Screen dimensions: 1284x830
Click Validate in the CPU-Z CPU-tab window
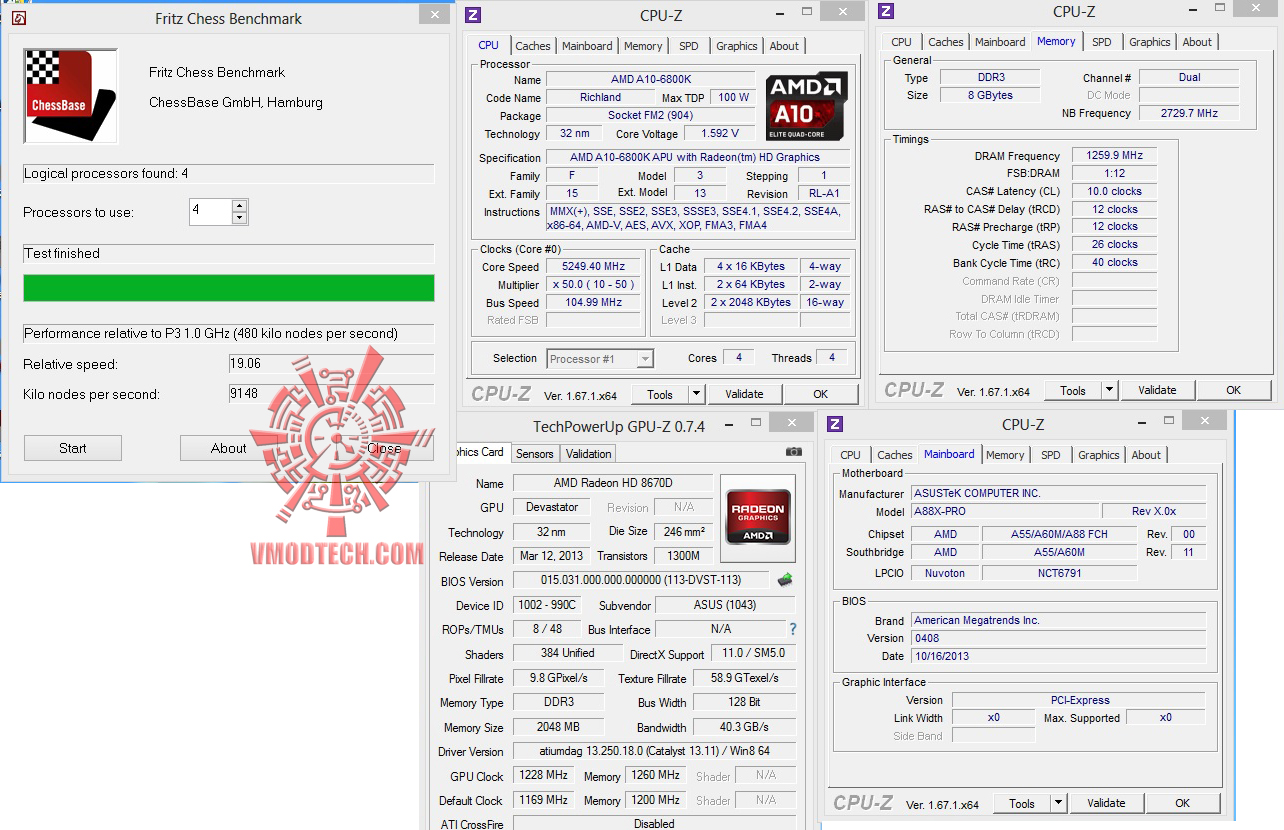tap(744, 394)
